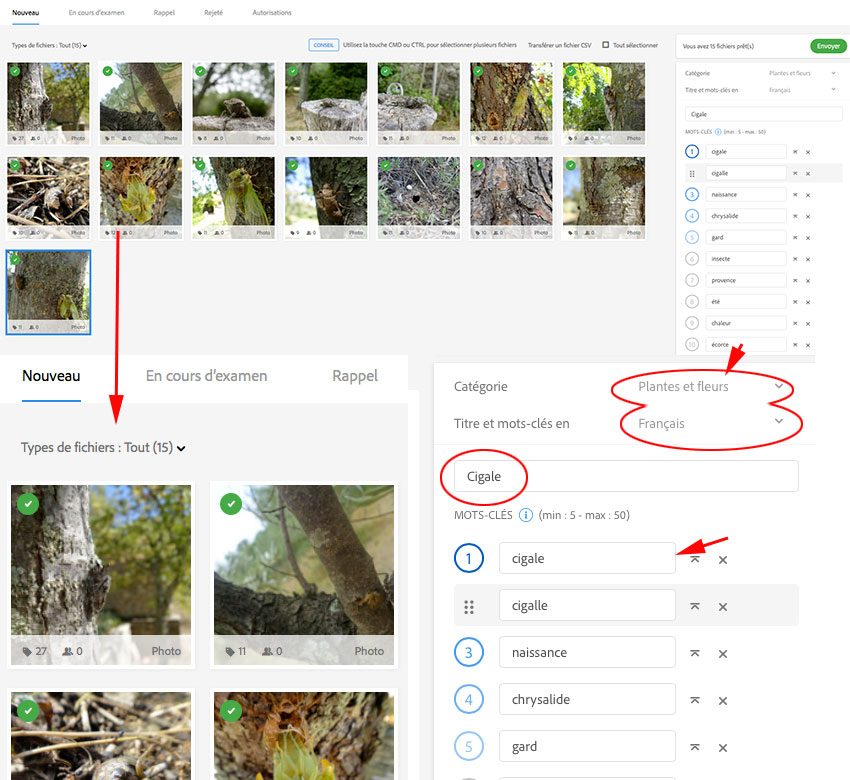Click the 'CONSEIL' tip badge
850x780 pixels.
pyautogui.click(x=324, y=45)
